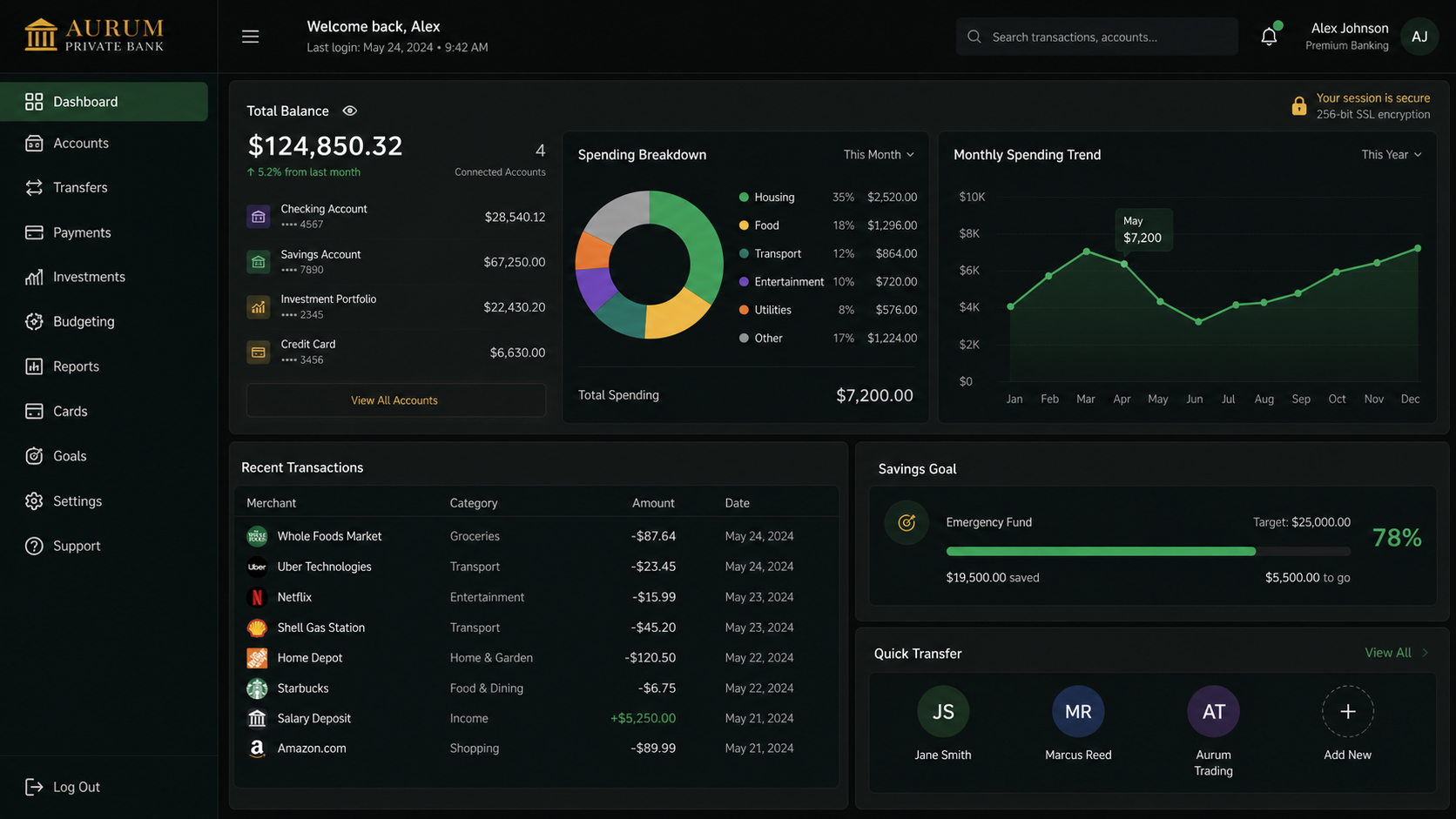
Task: Toggle Total Balance visibility eye
Action: [x=349, y=111]
